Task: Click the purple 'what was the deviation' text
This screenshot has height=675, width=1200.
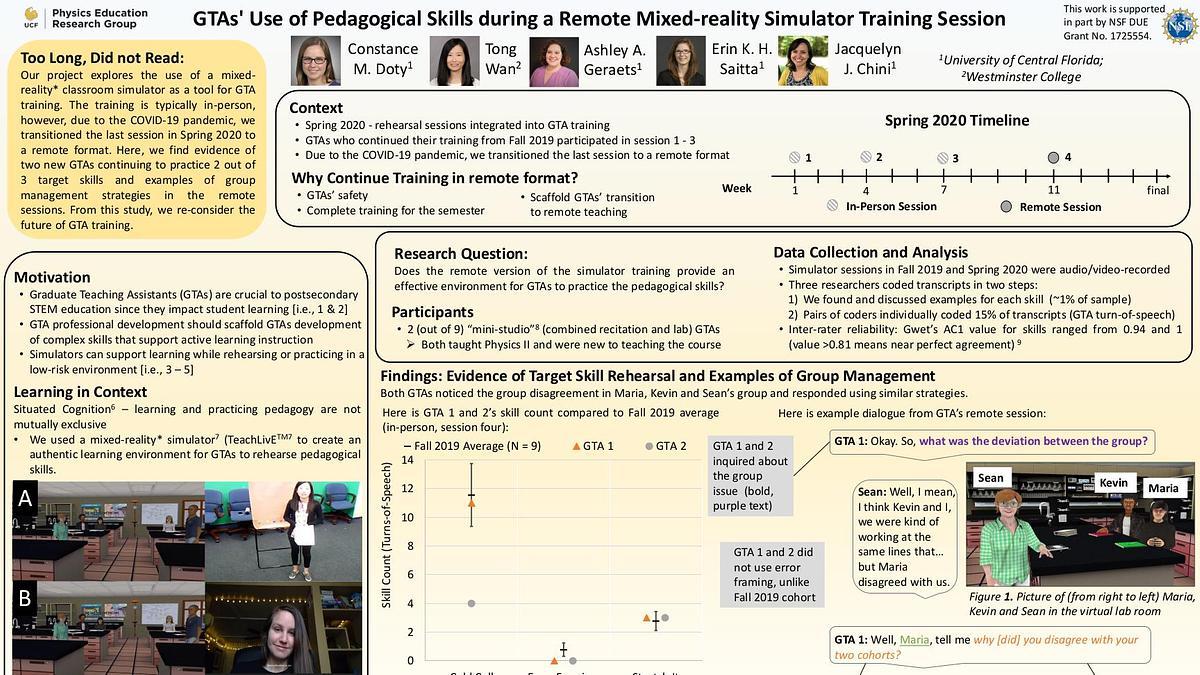Action: pos(1032,441)
